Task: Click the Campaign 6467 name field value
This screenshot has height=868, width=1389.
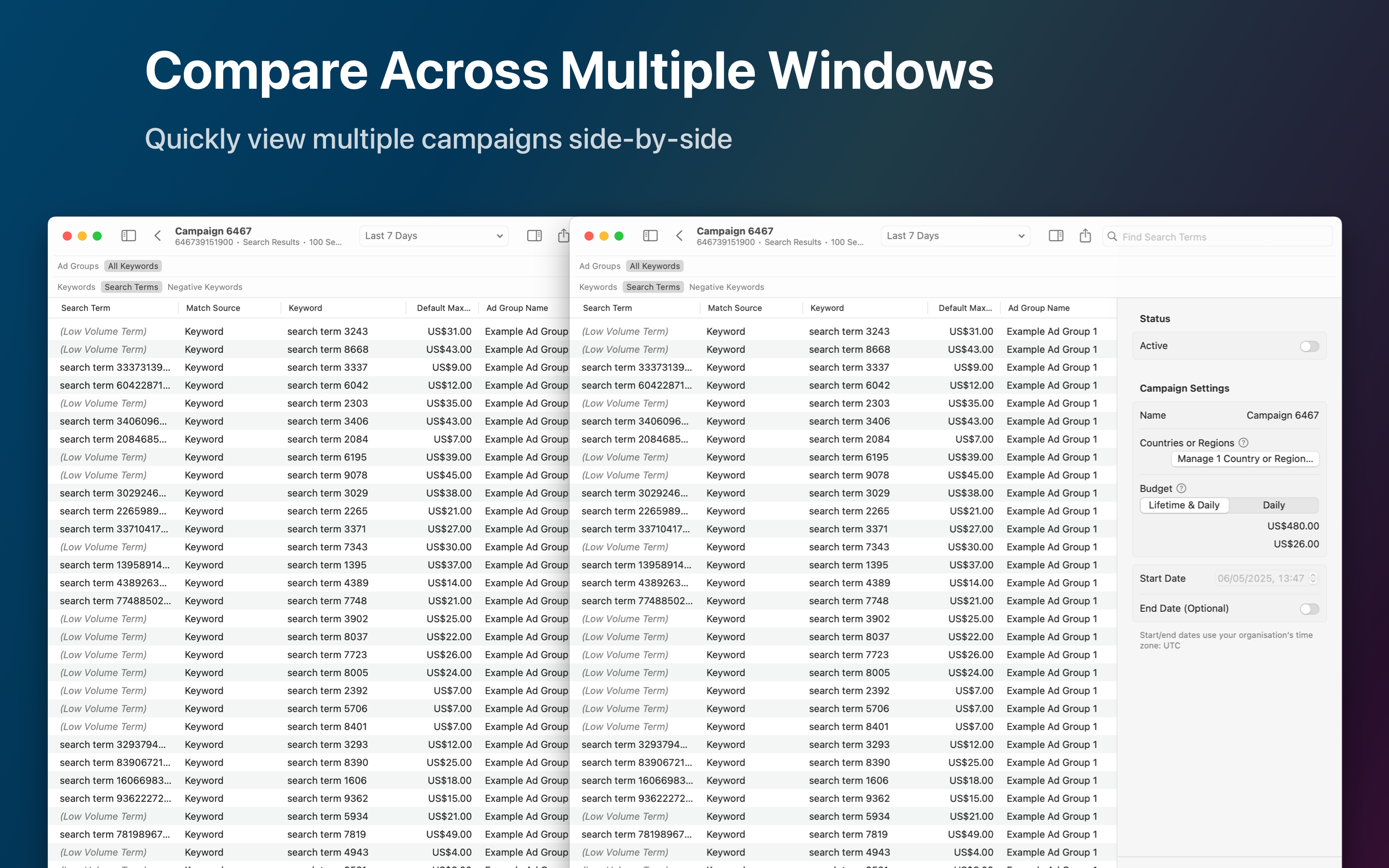Action: click(x=1282, y=415)
